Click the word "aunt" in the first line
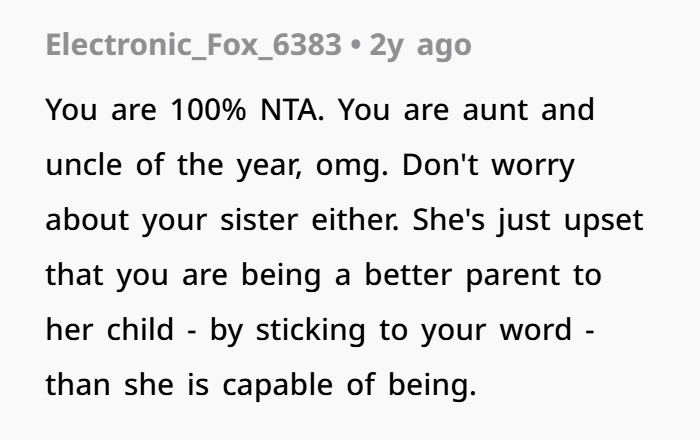 pos(496,110)
